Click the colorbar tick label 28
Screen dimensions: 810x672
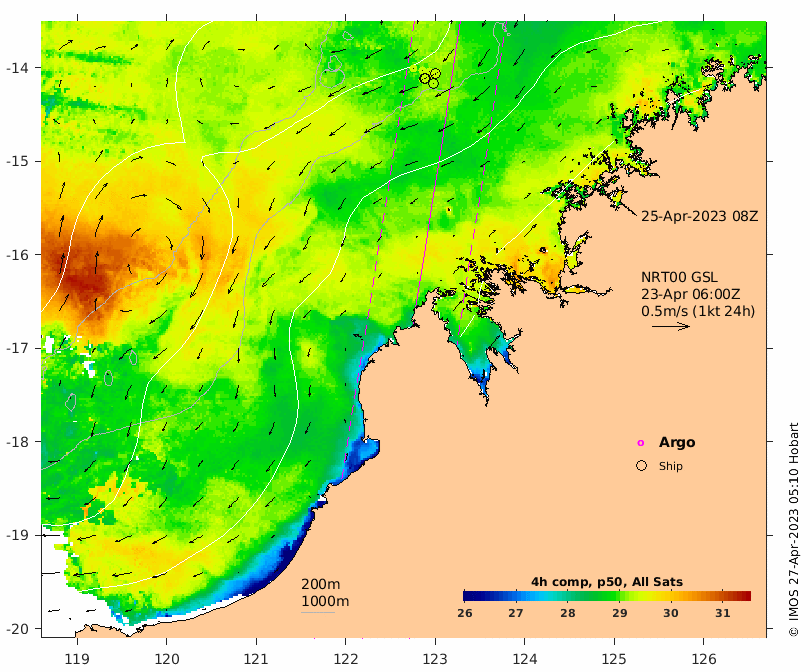coord(567,613)
